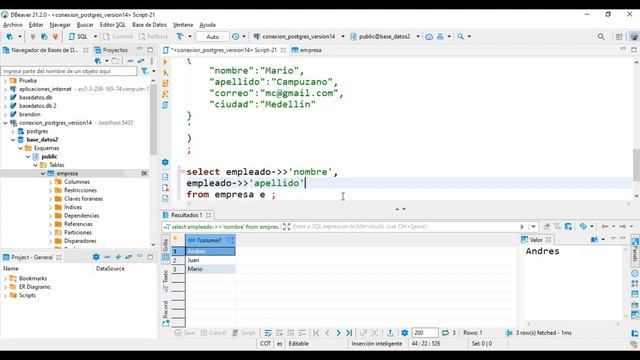Click the Disconnect red plug icon
This screenshot has width=640, height=360.
point(55,37)
